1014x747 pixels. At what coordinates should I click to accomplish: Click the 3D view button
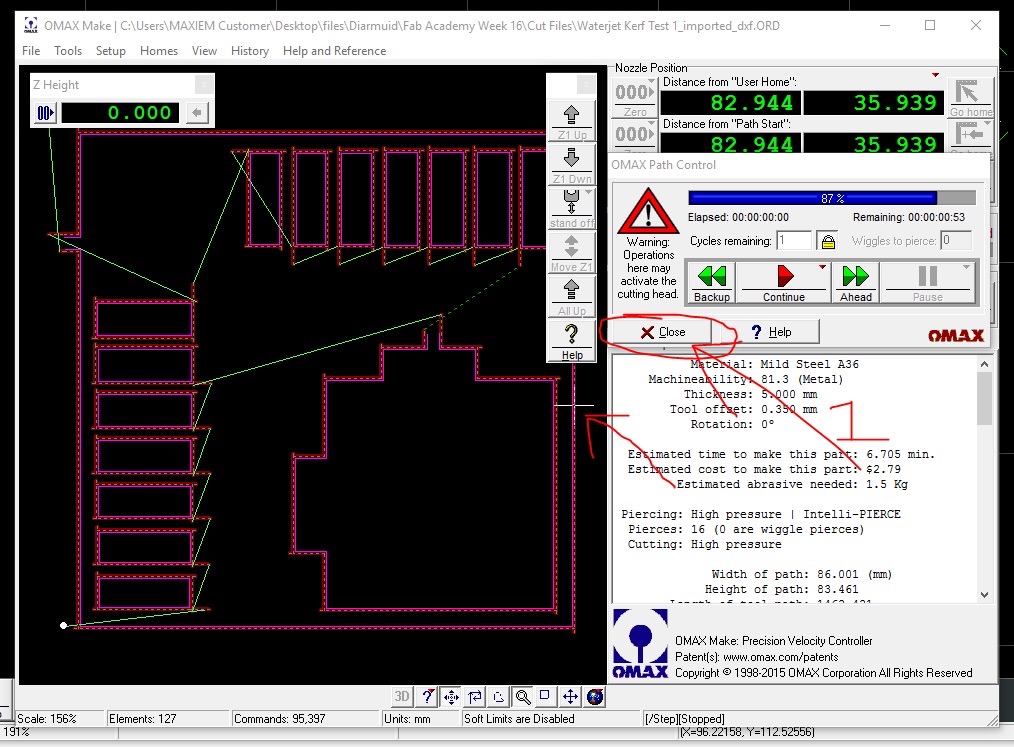[x=402, y=697]
